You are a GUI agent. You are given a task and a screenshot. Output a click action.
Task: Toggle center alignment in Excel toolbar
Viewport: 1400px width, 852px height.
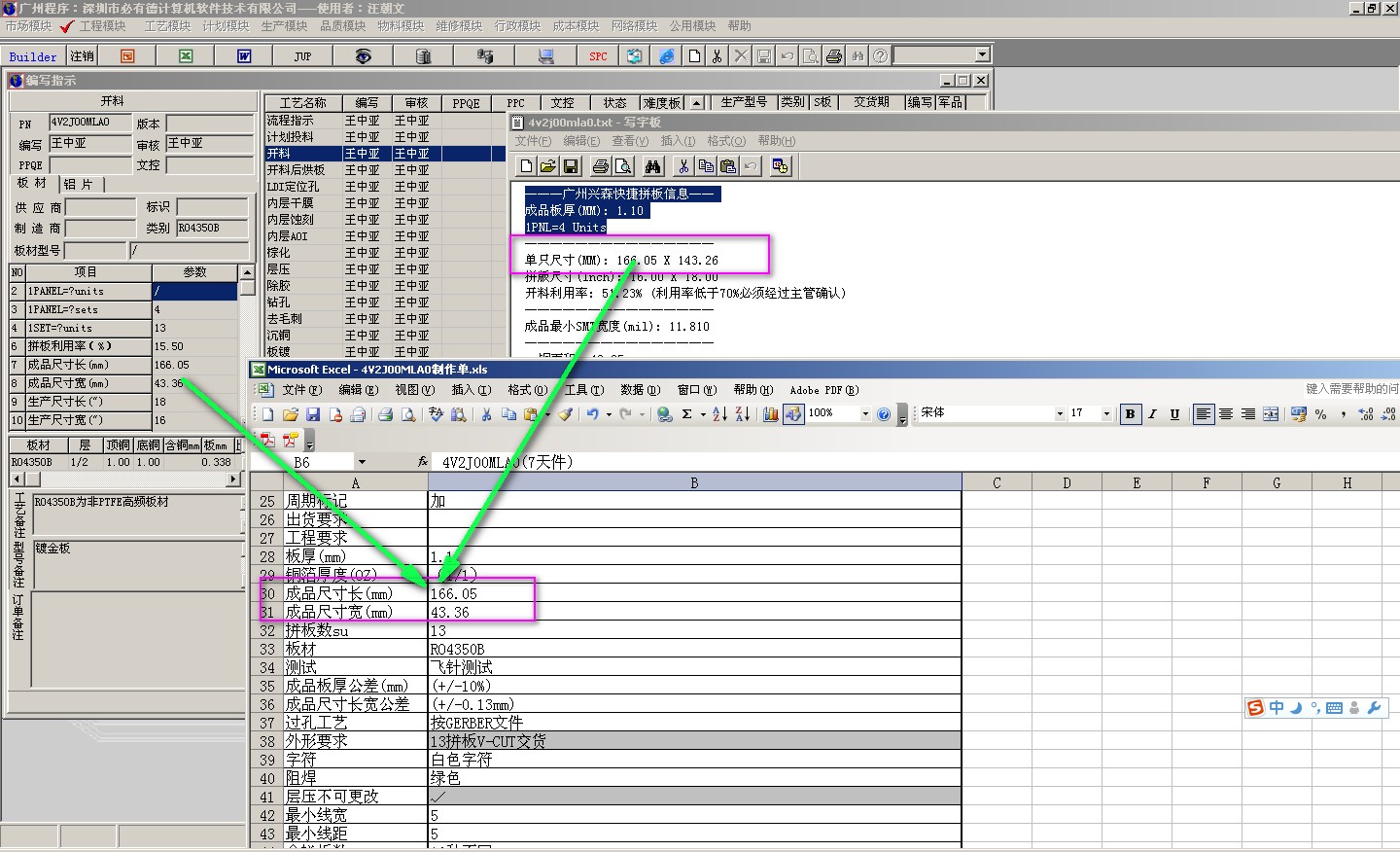point(1226,414)
